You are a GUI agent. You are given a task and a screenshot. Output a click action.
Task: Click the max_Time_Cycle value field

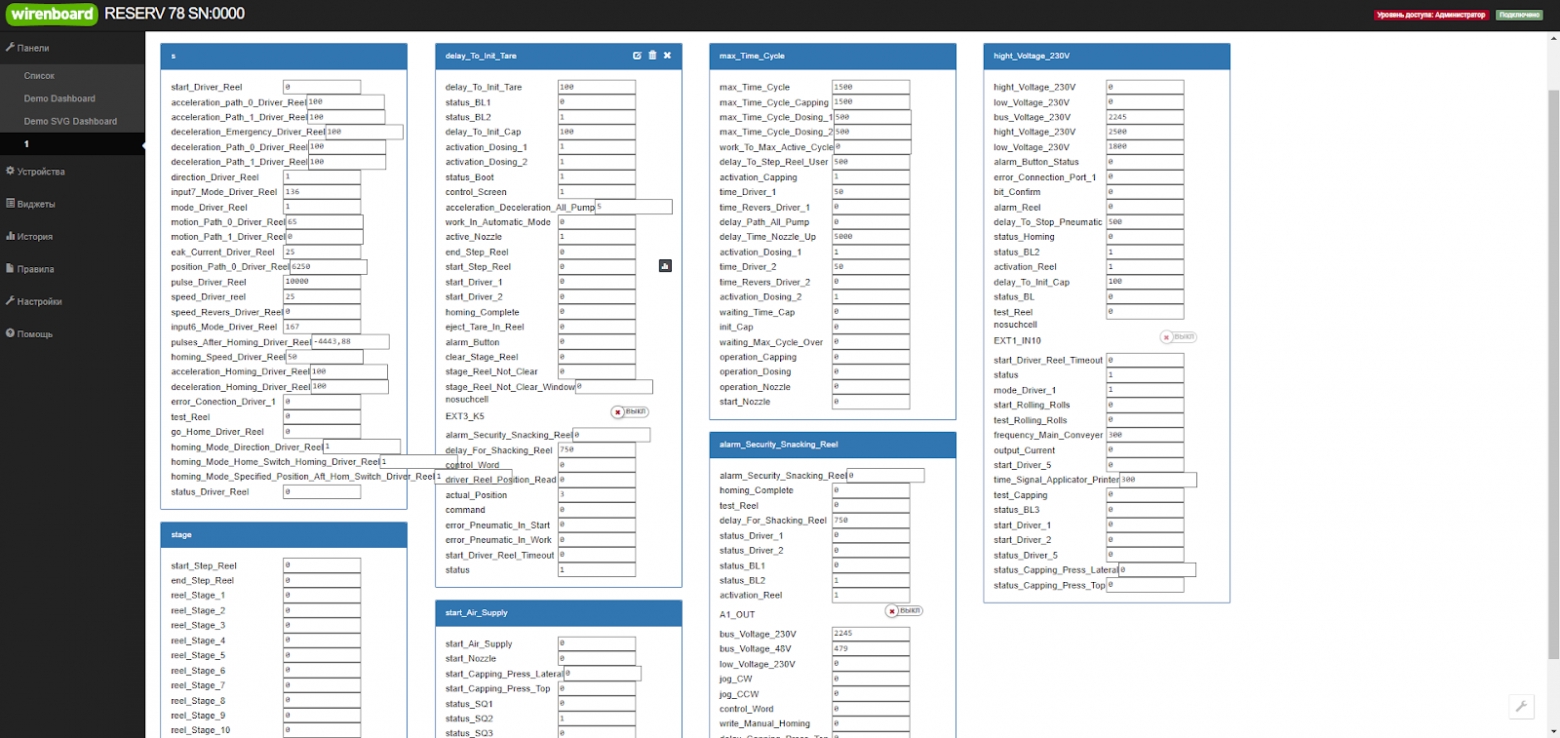[870, 87]
